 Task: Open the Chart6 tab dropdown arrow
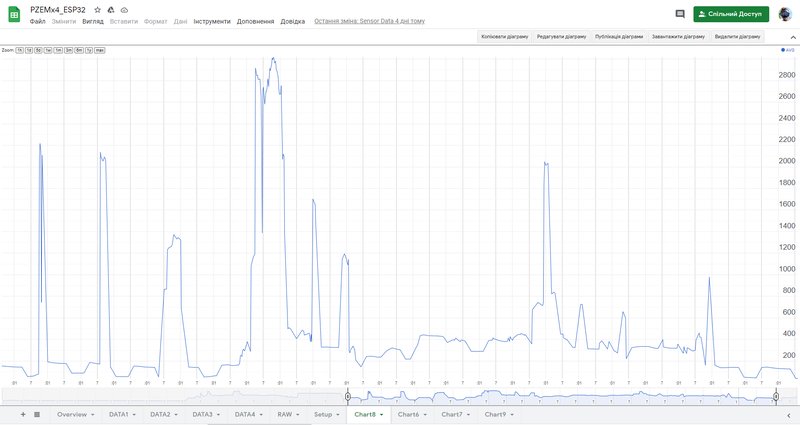424,415
